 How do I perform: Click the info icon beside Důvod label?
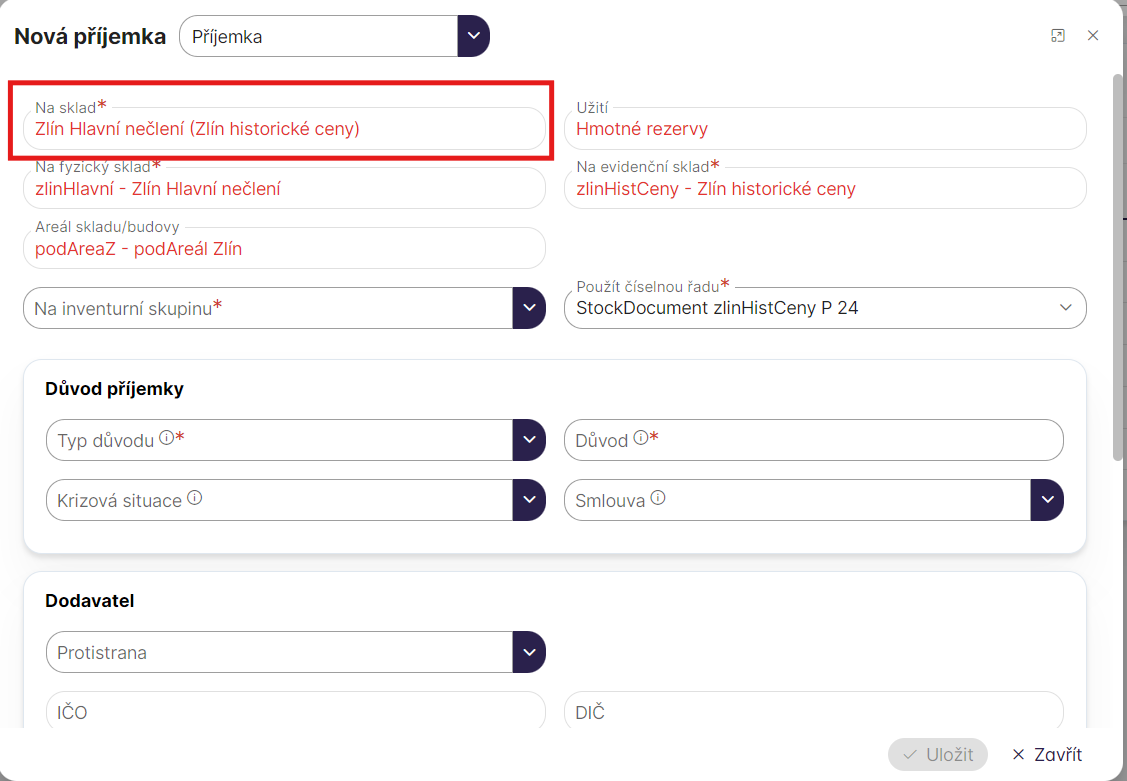coord(640,438)
